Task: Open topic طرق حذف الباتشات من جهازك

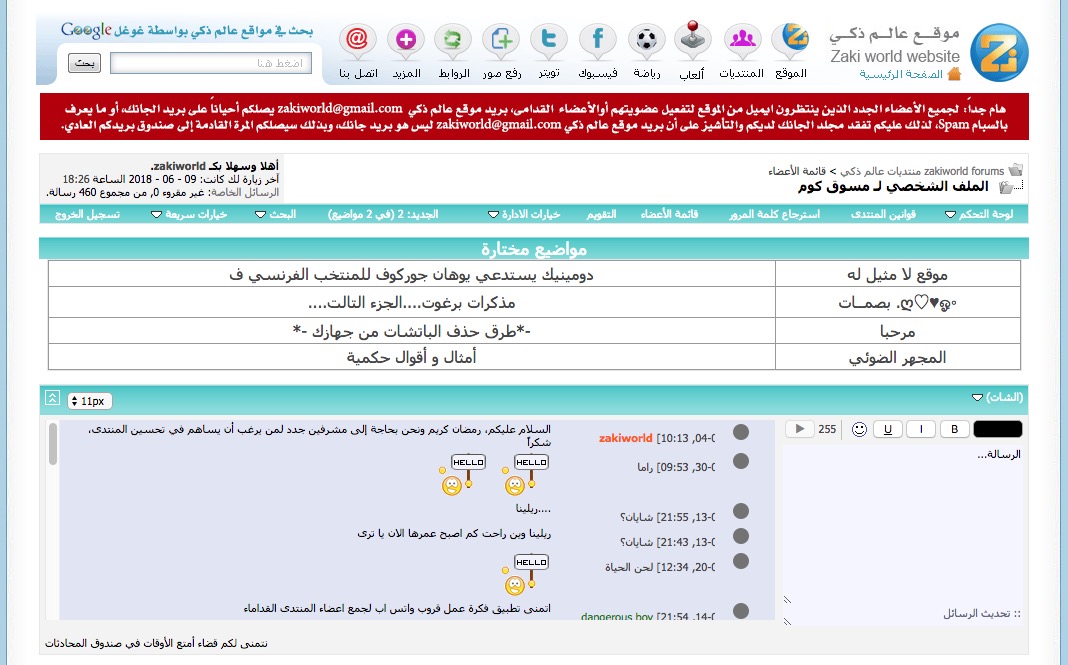Action: pos(411,331)
